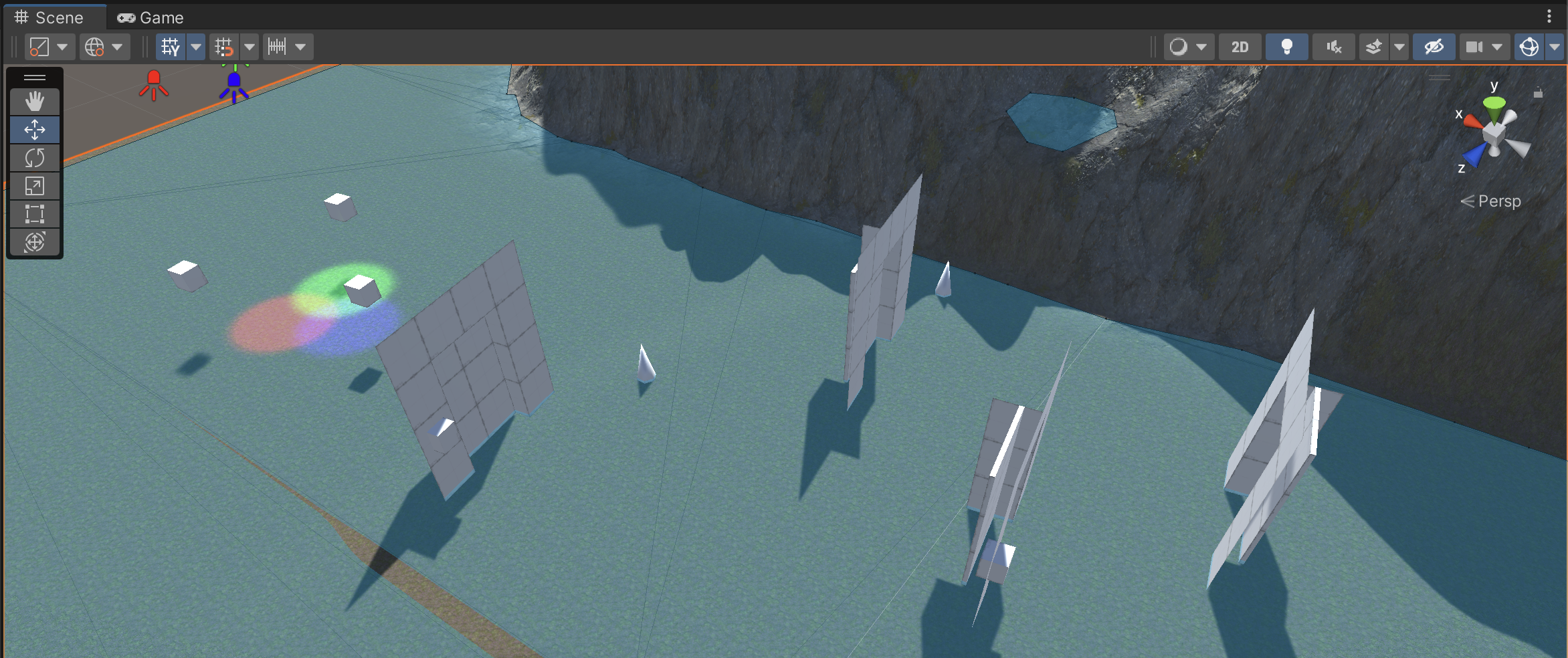Switch to the Game tab
Screen dimensions: 1568x658
151,17
